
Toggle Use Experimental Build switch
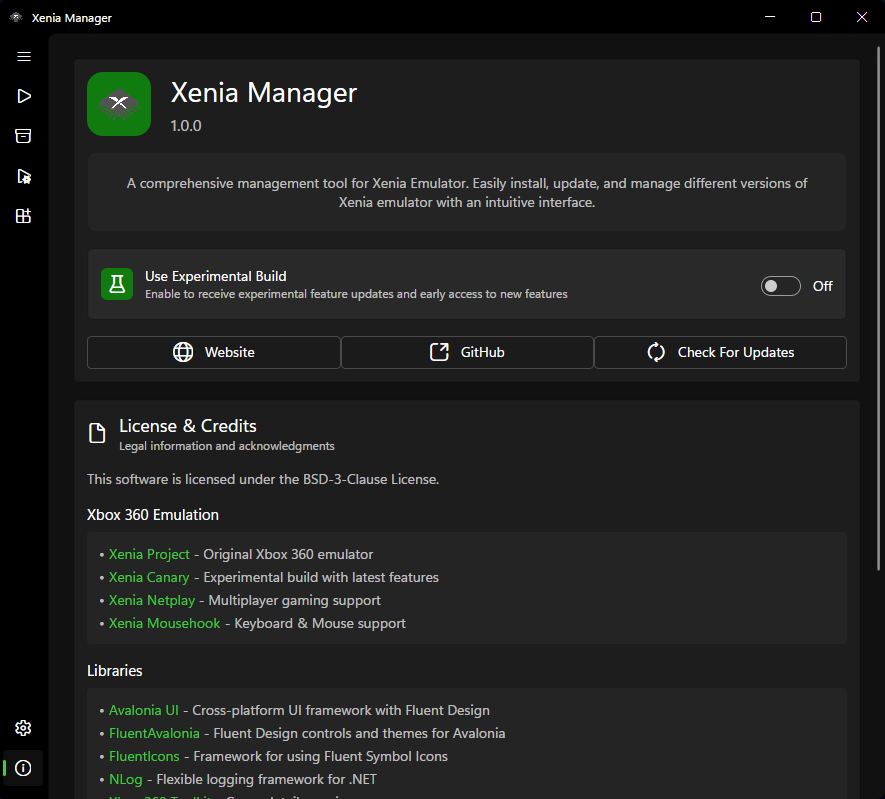[781, 286]
